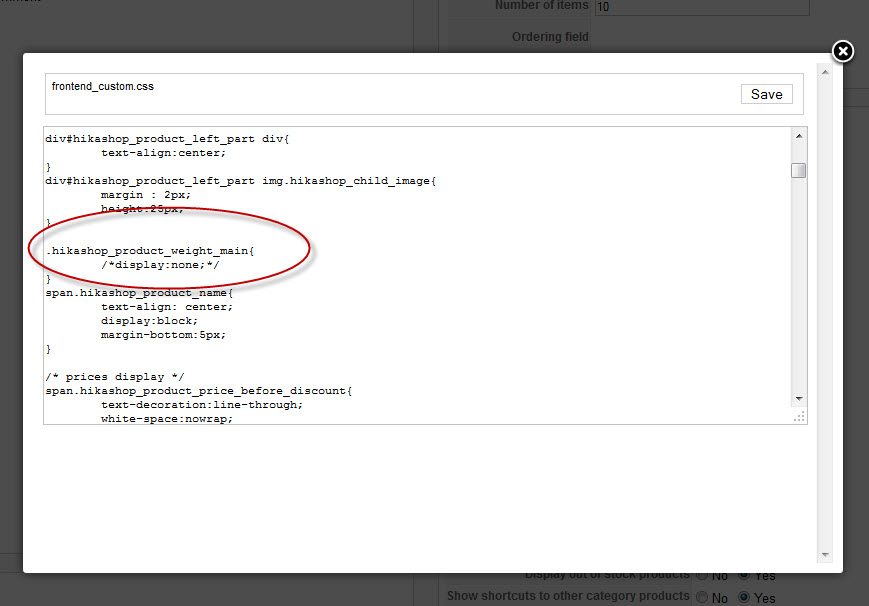Click the textarea scrollbar down arrow
Screen dimensions: 869x606
[799, 399]
